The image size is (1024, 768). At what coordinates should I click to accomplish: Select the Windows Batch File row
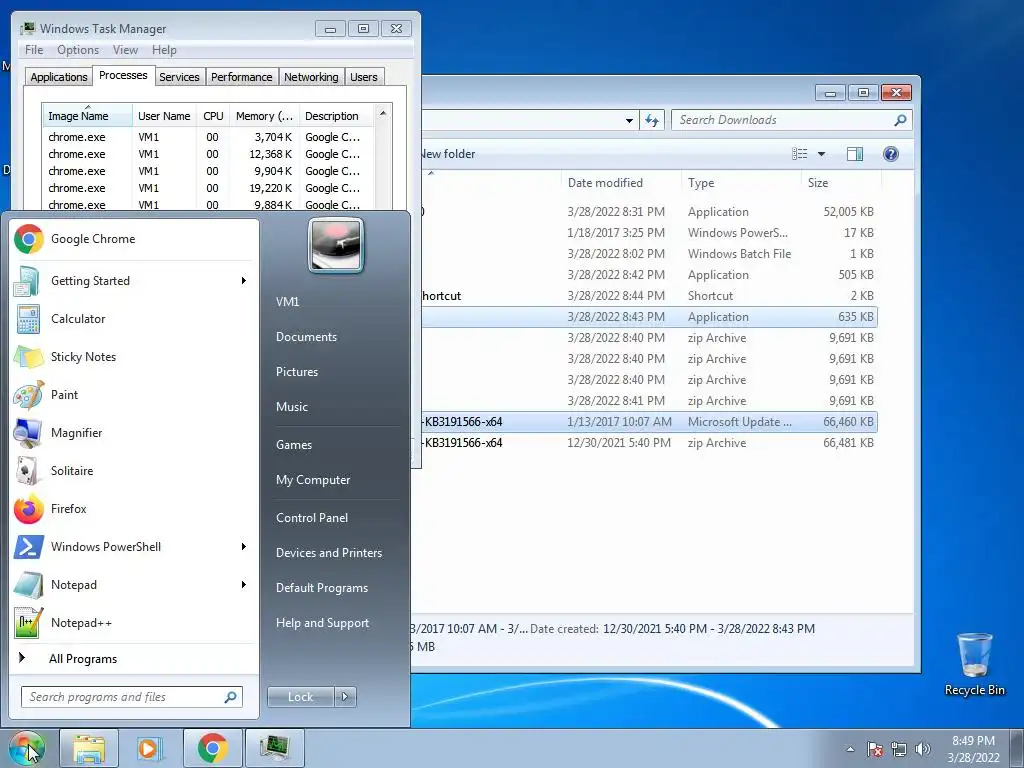tap(647, 254)
